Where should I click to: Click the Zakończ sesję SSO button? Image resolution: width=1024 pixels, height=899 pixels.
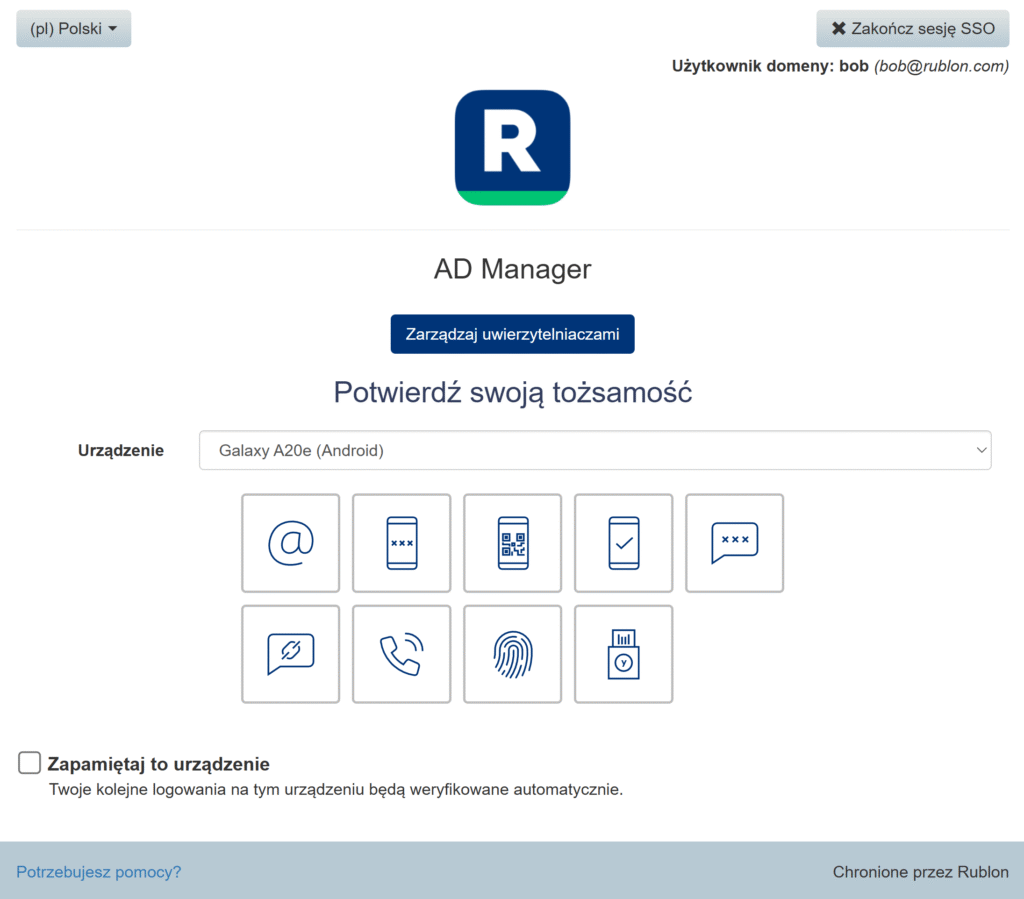coord(912,28)
